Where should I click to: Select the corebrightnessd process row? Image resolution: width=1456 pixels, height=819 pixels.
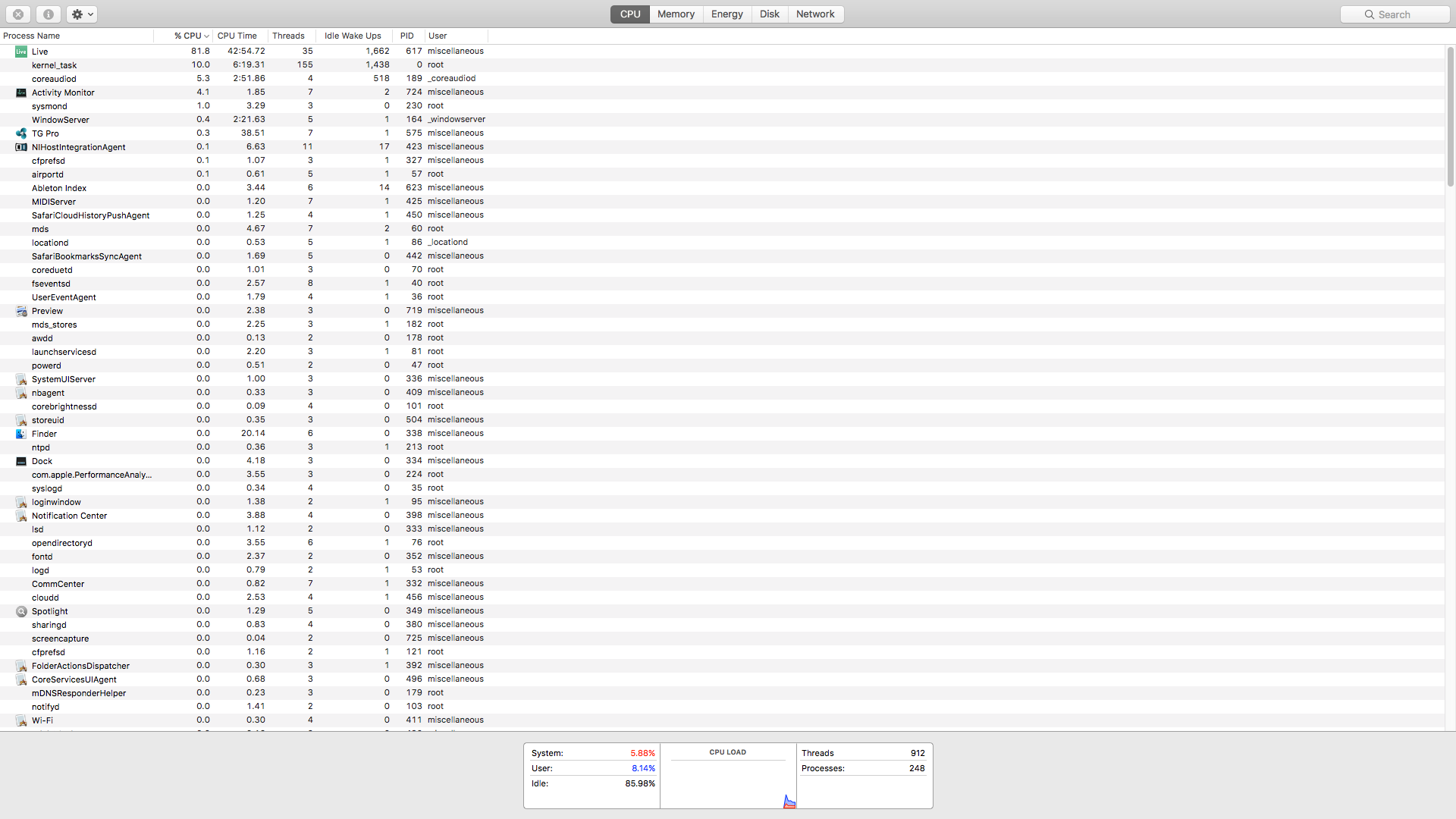point(722,406)
